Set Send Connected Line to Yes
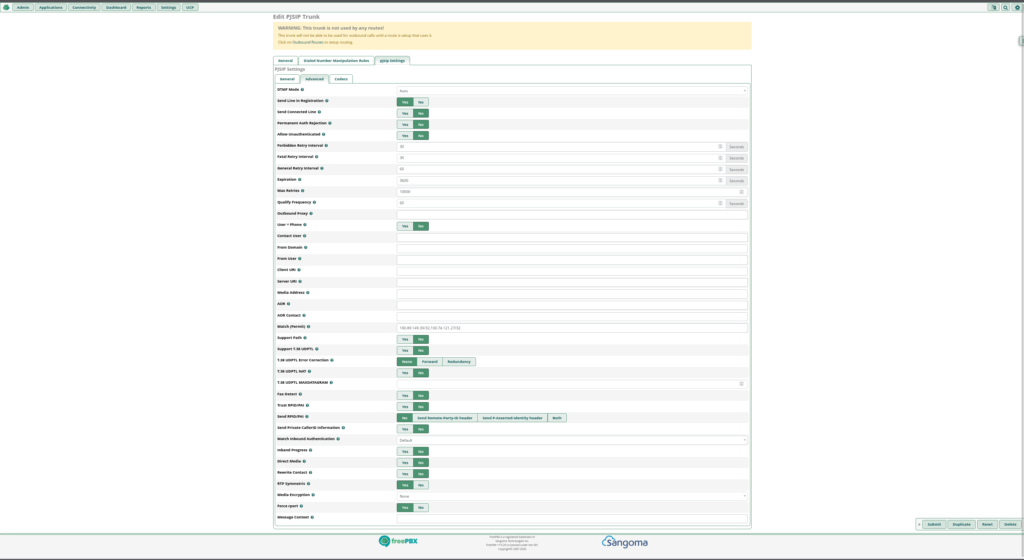Image resolution: width=1024 pixels, height=560 pixels. click(406, 113)
